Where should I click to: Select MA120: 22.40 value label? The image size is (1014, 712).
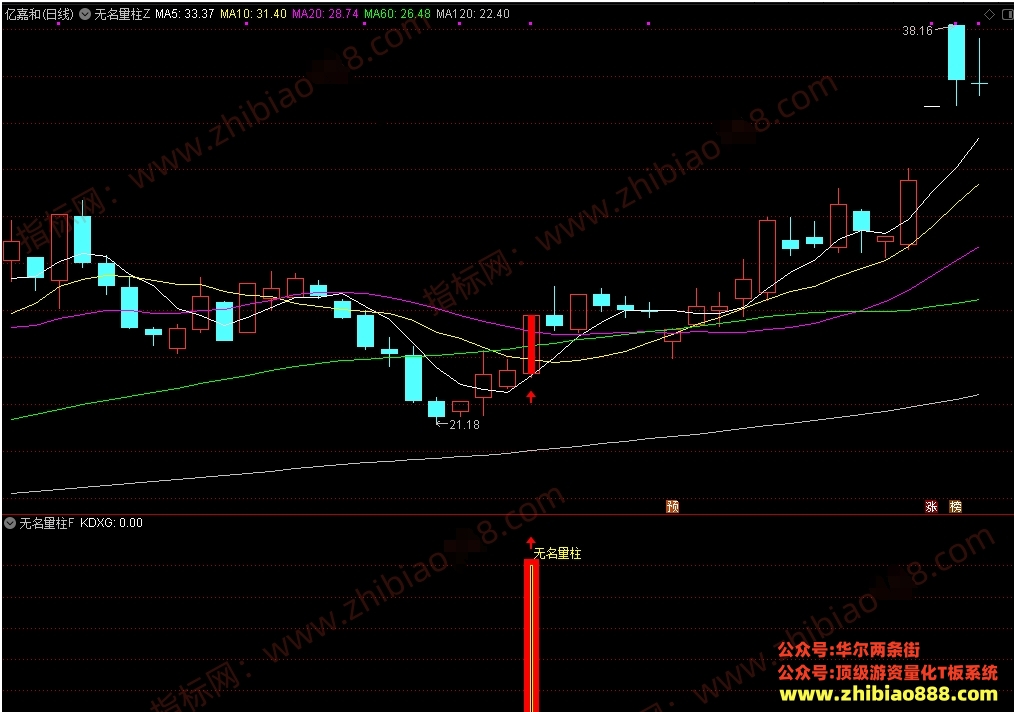[x=473, y=14]
